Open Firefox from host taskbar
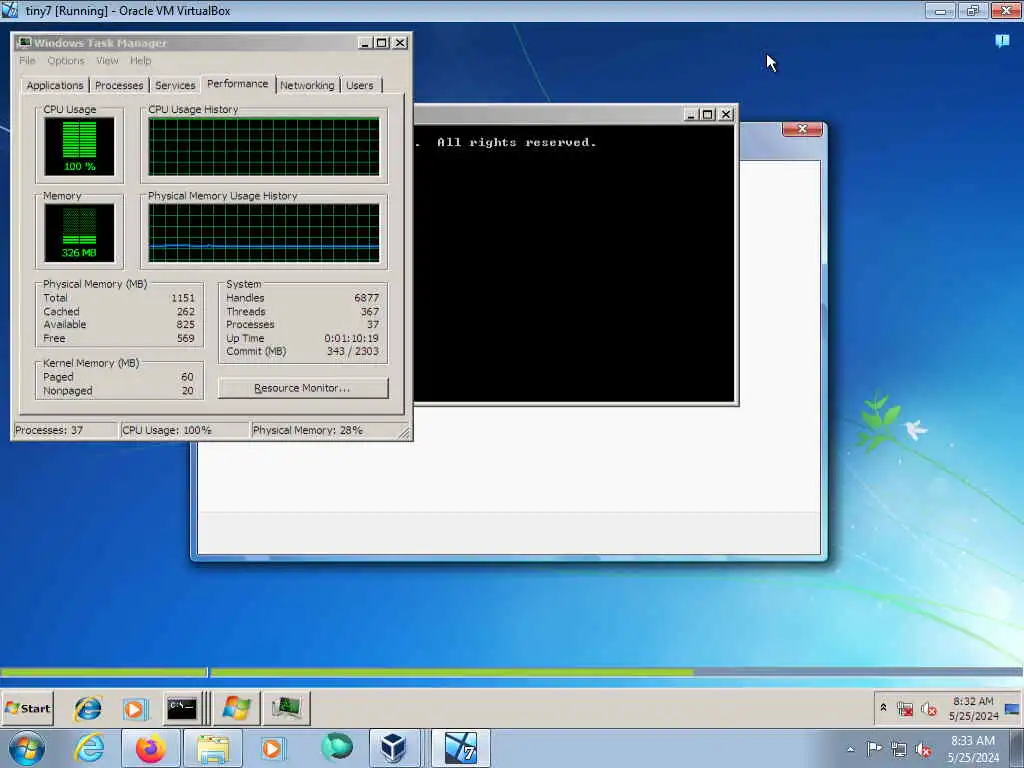Viewport: 1024px width, 768px height. click(x=150, y=748)
